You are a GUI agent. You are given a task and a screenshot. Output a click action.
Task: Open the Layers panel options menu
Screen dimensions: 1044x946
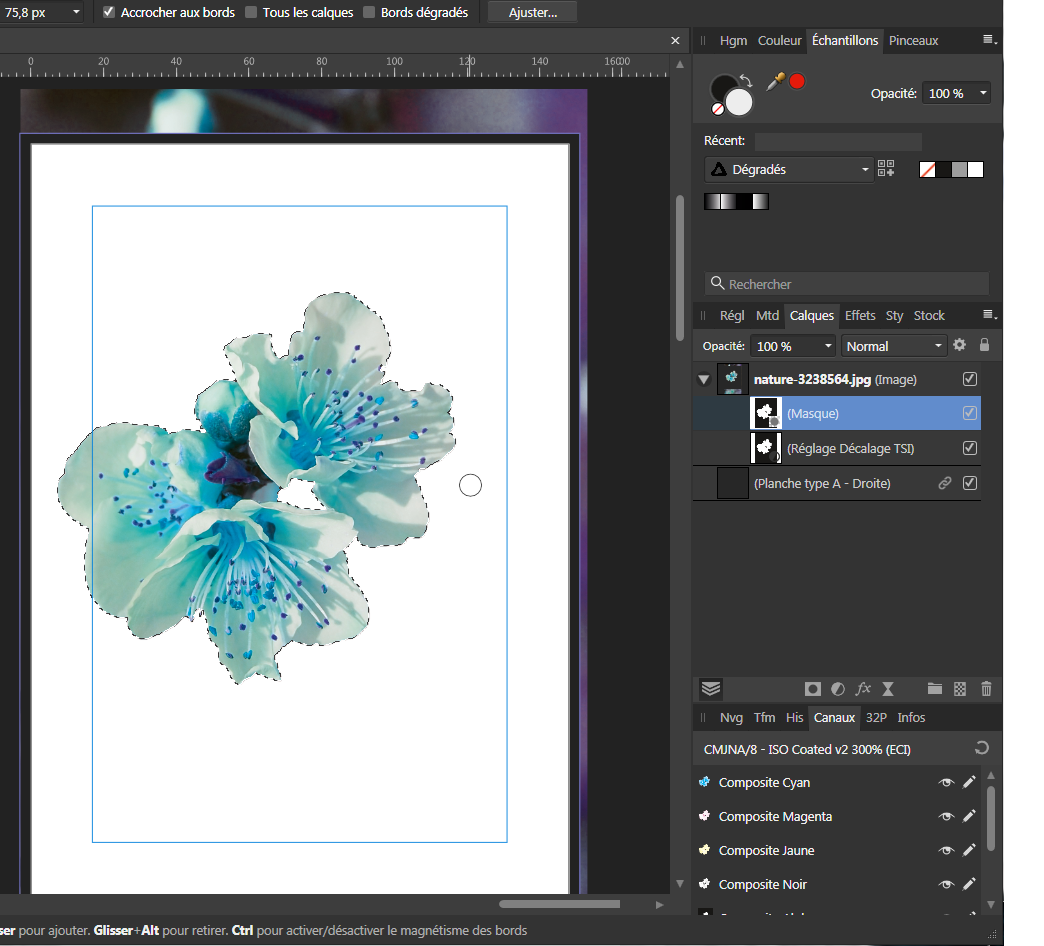[x=989, y=315]
